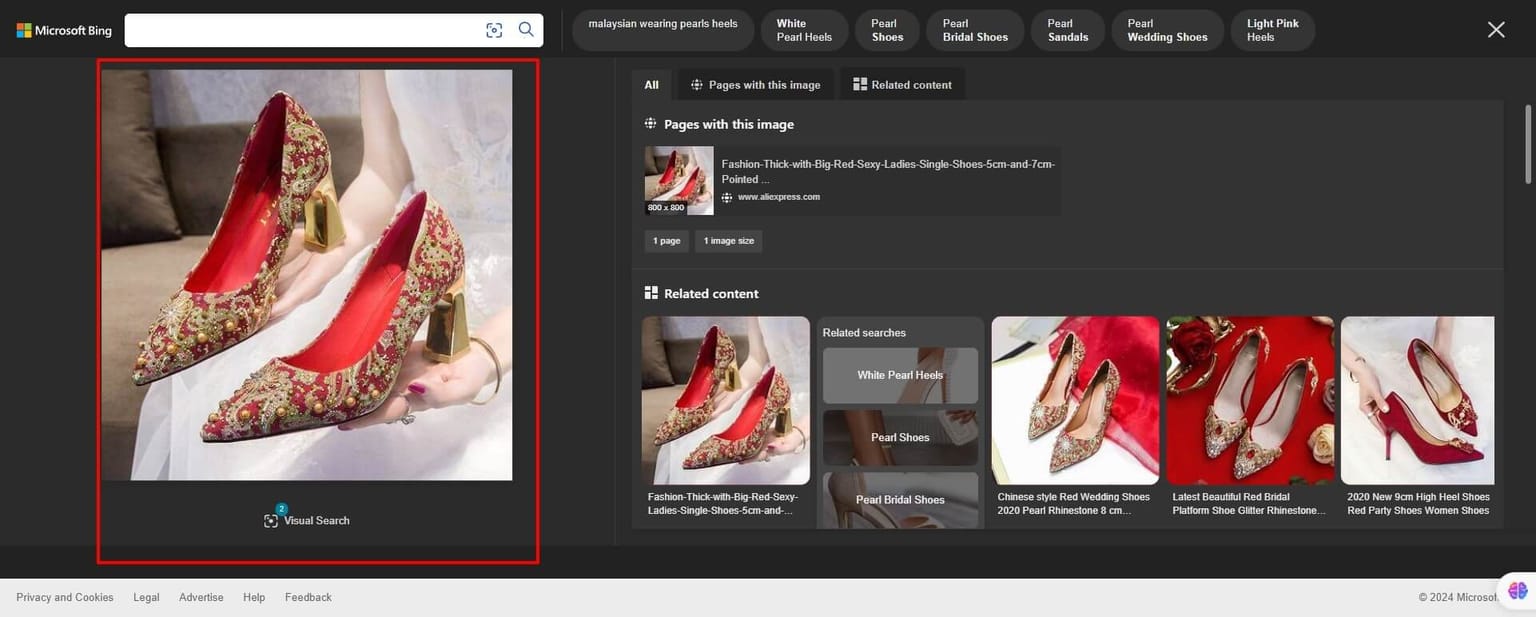Select the White Pearl Heels suggestion pill
Screen dimensions: 1536x617
click(804, 29)
